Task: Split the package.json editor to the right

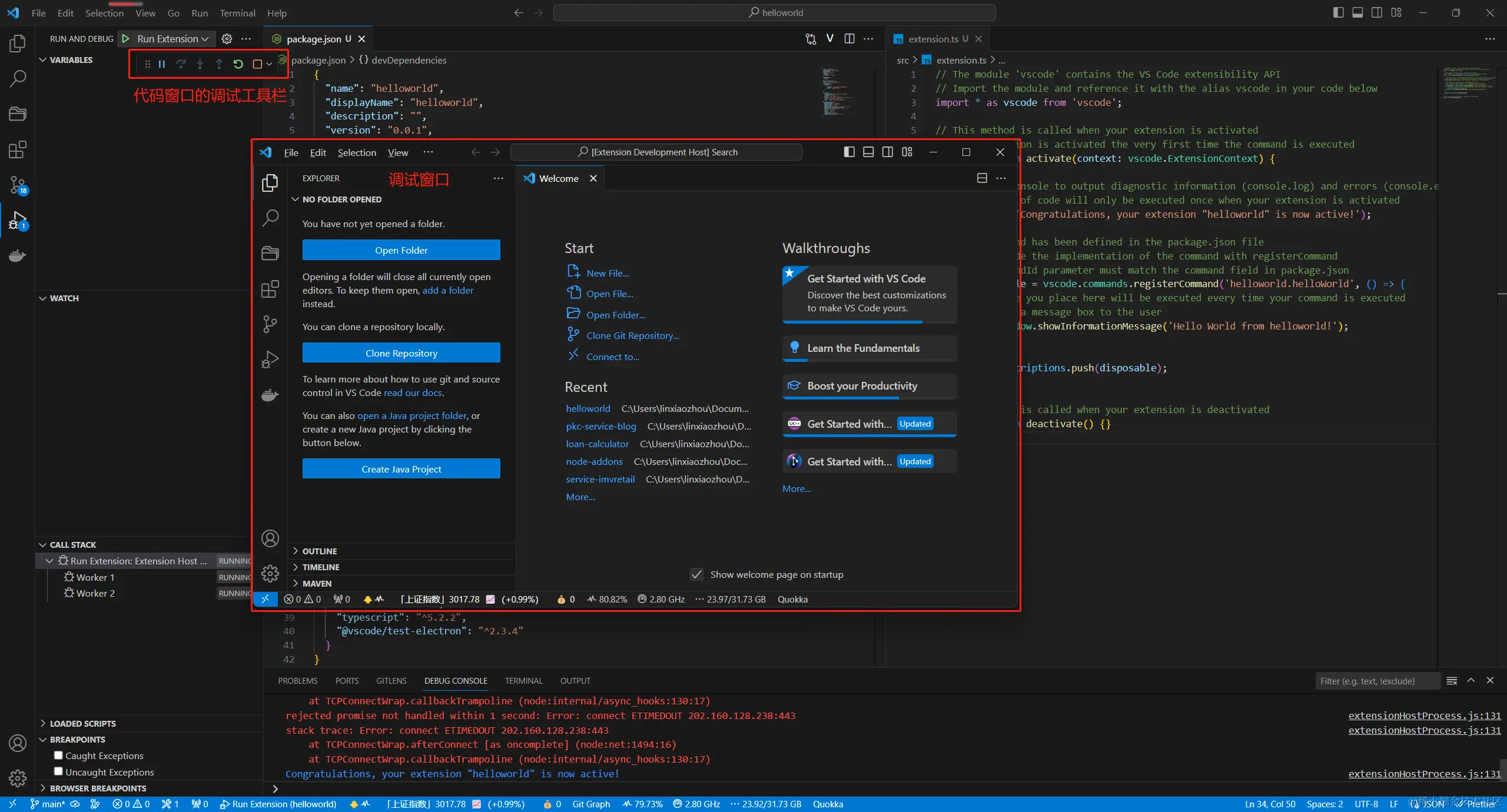Action: [x=849, y=39]
